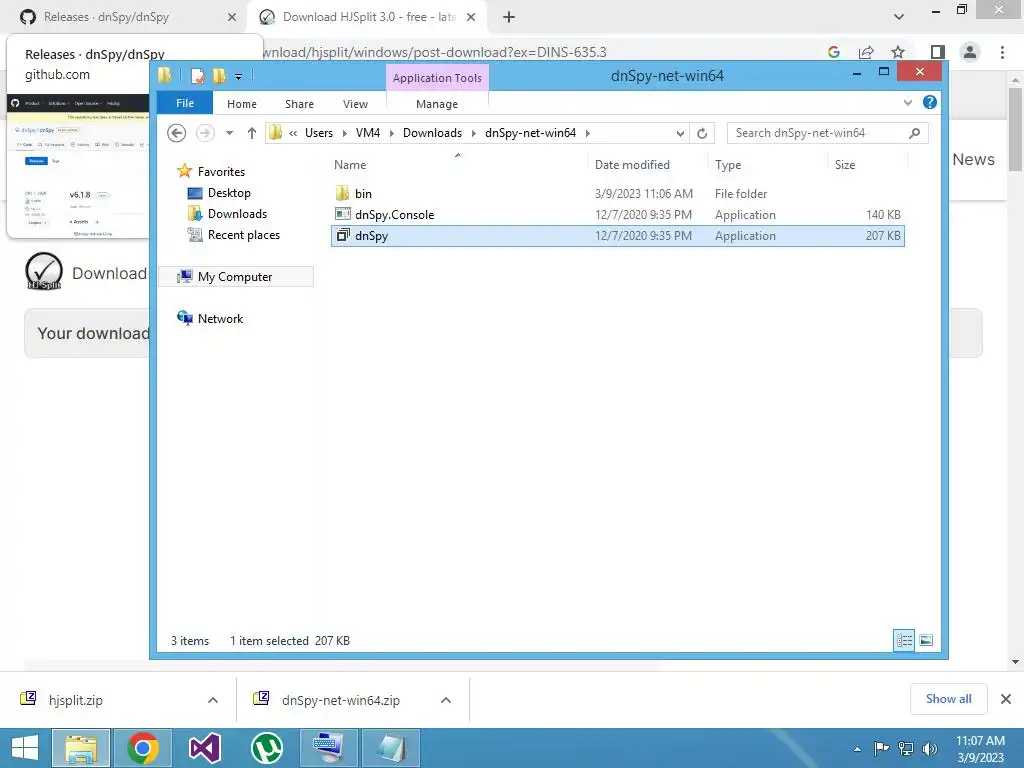Share this page in Chrome

click(x=866, y=52)
